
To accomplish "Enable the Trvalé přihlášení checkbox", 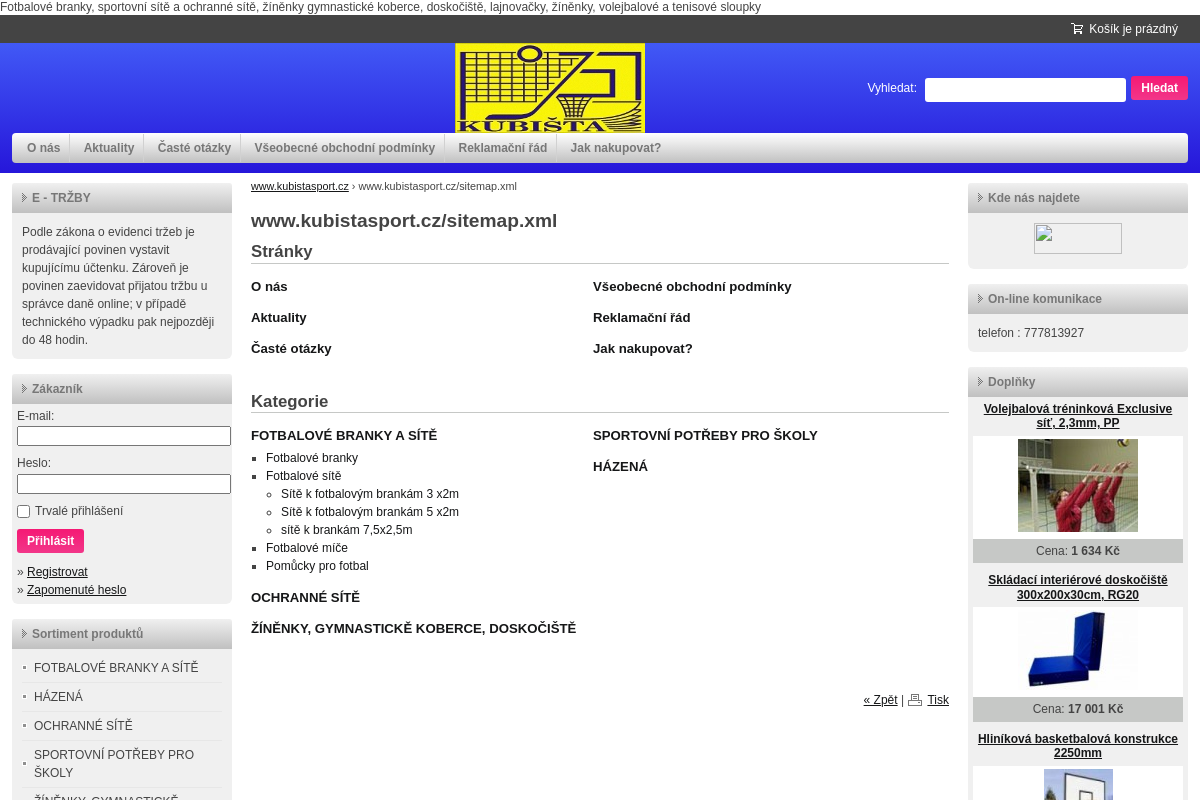I will [22, 511].
